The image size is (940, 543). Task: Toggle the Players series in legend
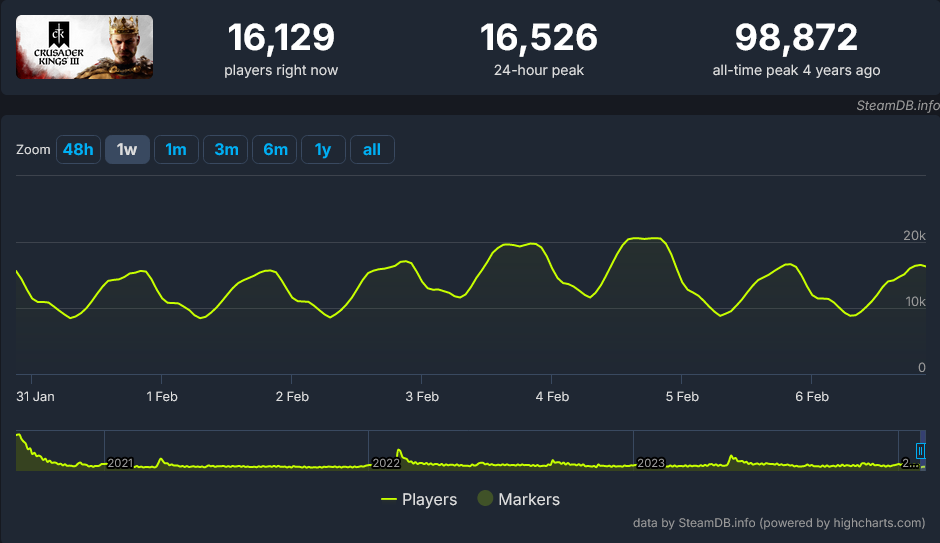click(x=419, y=499)
